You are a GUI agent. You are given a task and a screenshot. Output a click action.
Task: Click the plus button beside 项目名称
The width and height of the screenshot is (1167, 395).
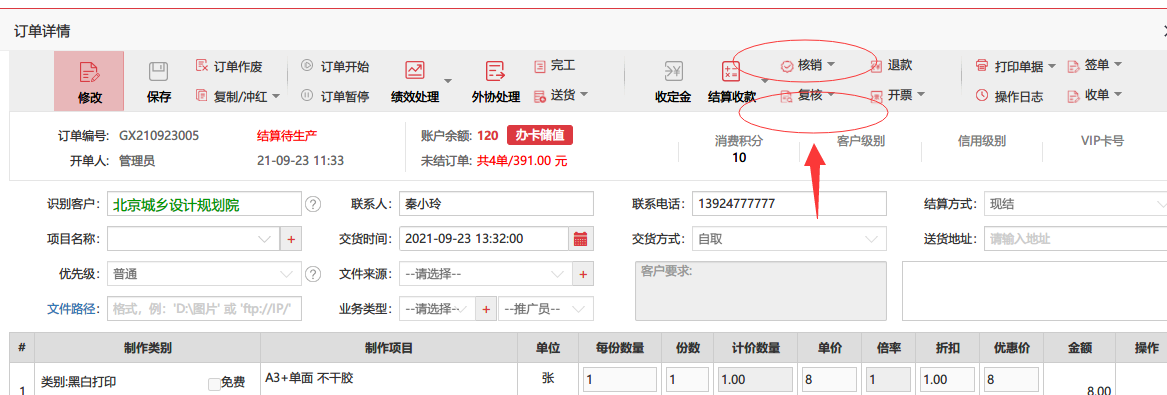(x=291, y=239)
